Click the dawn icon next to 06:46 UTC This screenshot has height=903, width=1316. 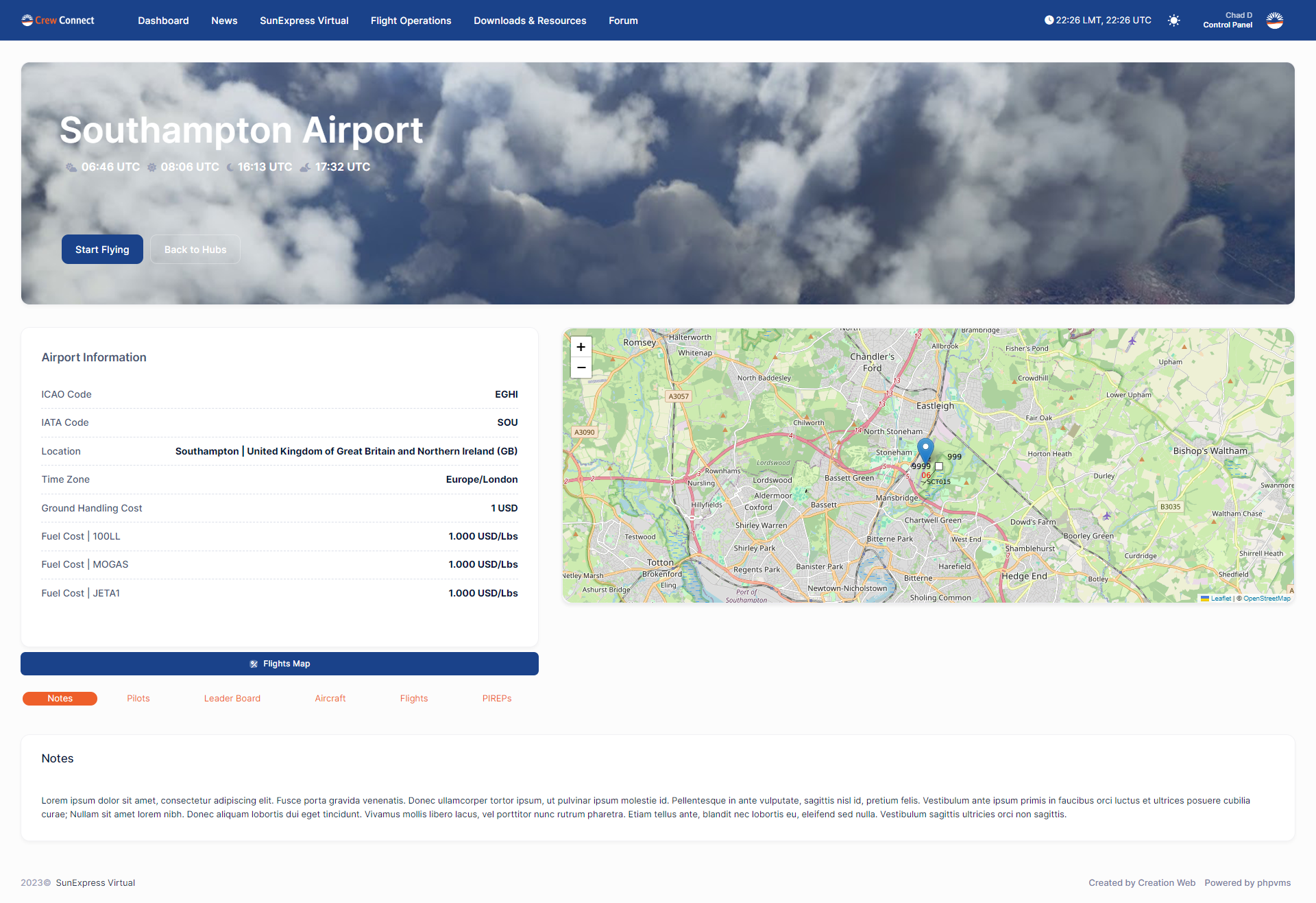pyautogui.click(x=71, y=167)
